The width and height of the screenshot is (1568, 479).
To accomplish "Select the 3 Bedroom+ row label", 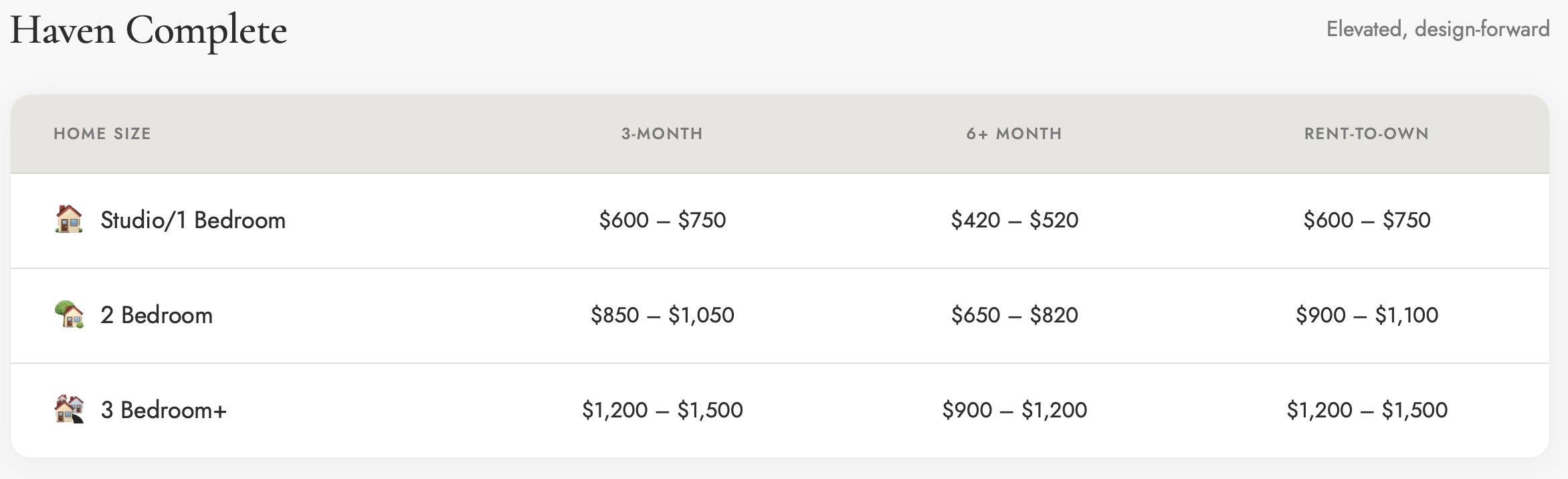I will click(x=163, y=410).
